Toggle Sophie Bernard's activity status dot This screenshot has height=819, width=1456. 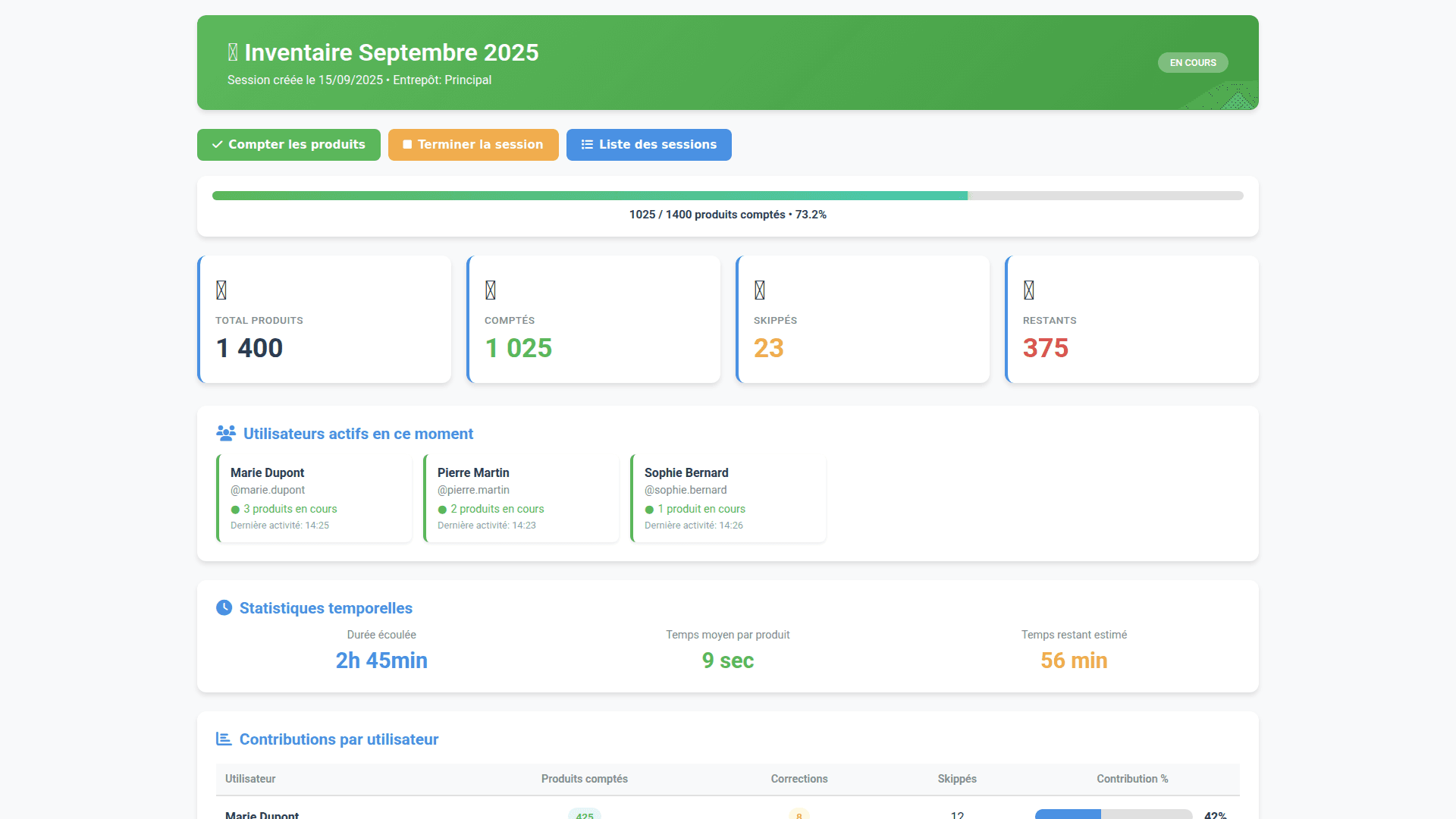[649, 510]
